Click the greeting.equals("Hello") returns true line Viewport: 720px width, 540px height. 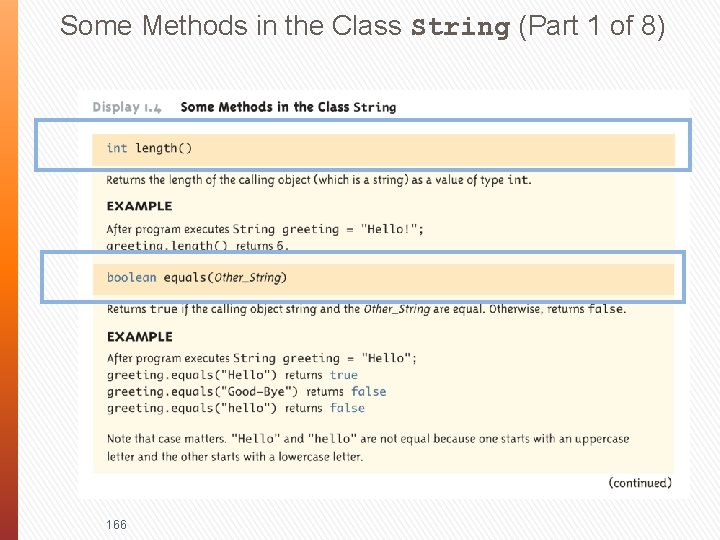click(232, 375)
